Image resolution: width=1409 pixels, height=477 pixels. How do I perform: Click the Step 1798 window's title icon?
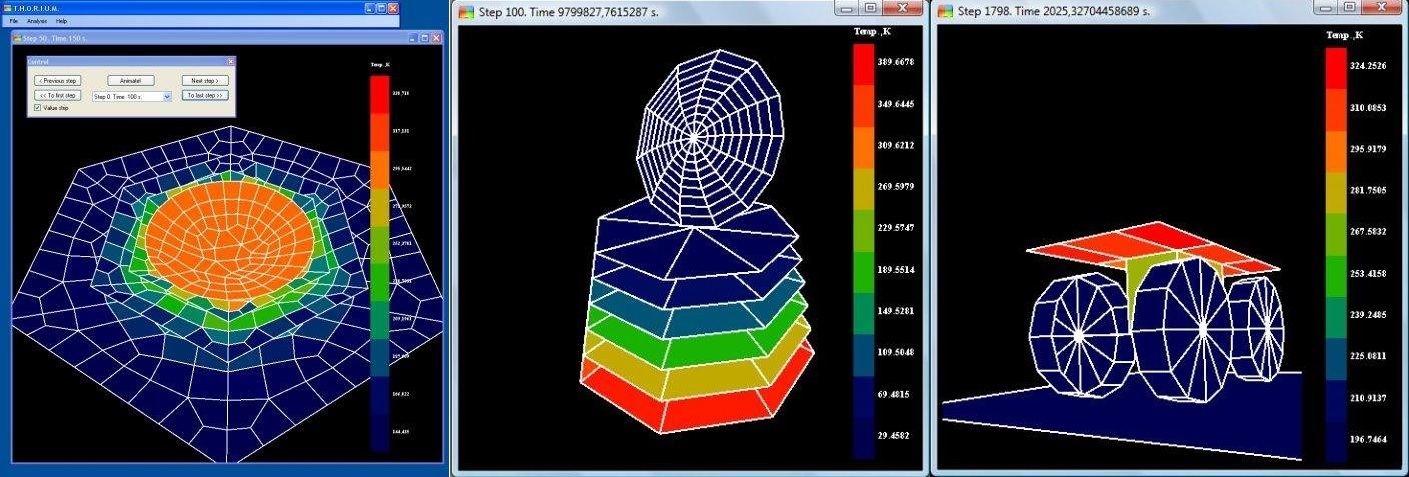tap(945, 11)
